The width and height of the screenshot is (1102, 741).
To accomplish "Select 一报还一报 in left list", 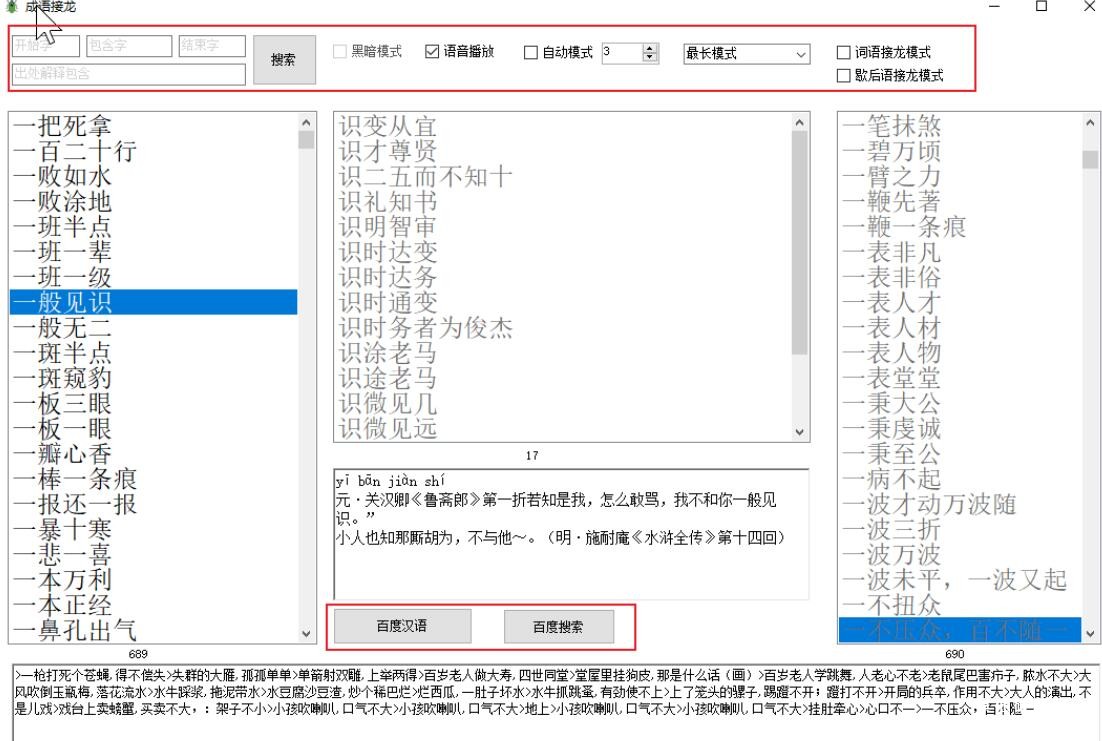I will tap(153, 504).
